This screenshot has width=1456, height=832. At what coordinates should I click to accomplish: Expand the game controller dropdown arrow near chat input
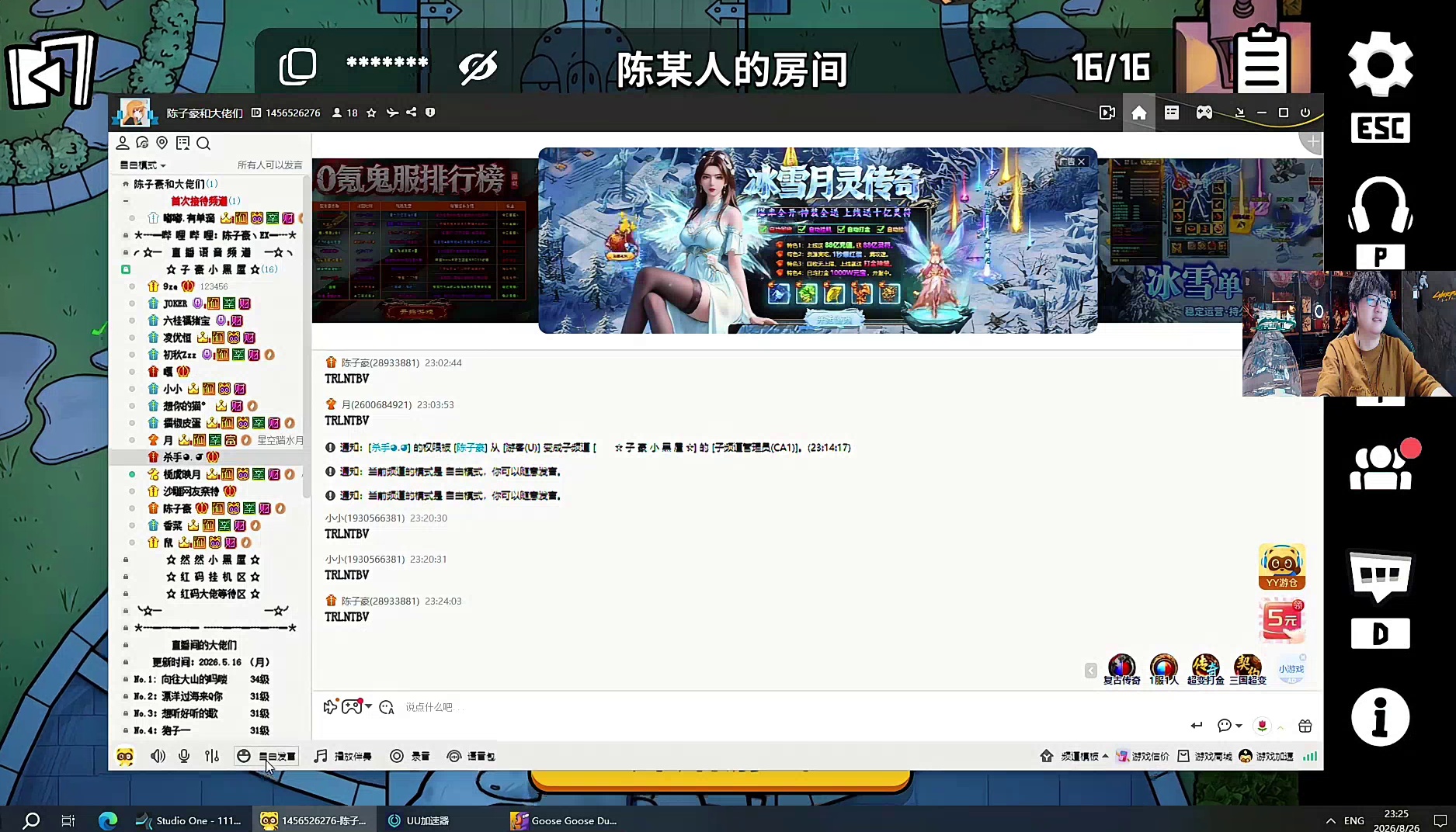(x=368, y=706)
